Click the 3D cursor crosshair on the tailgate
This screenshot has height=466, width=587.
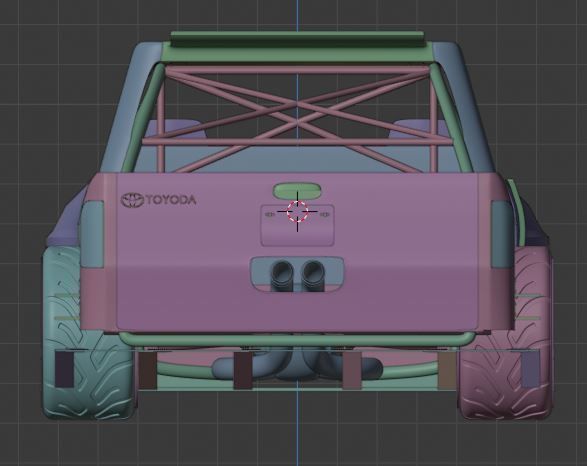(298, 211)
